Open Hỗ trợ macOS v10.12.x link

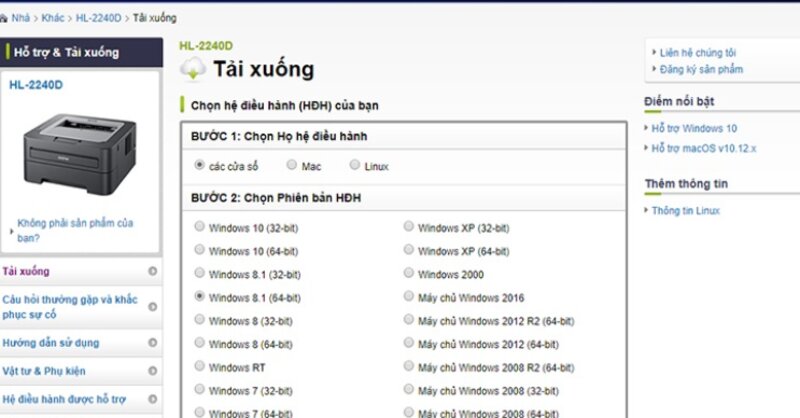[x=704, y=149]
